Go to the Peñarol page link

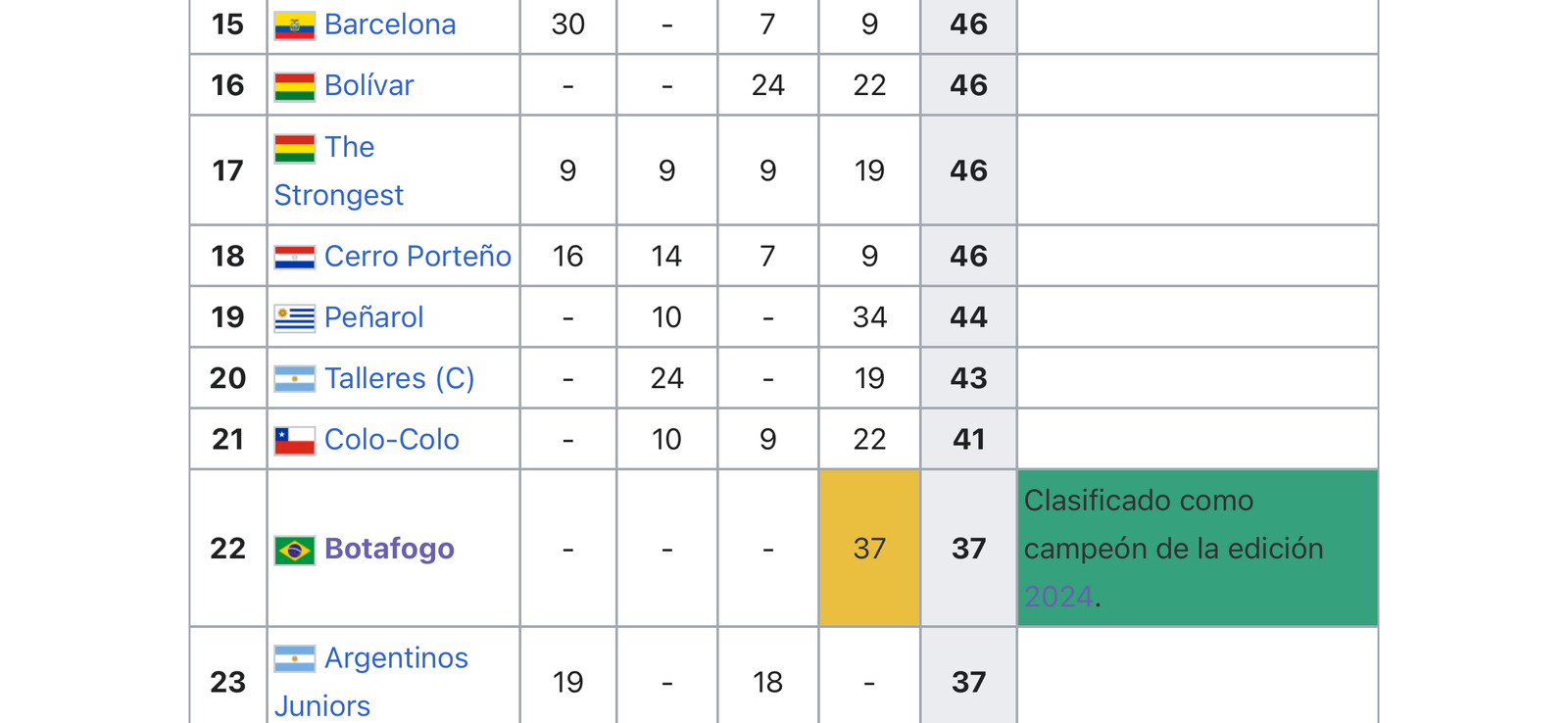(373, 316)
